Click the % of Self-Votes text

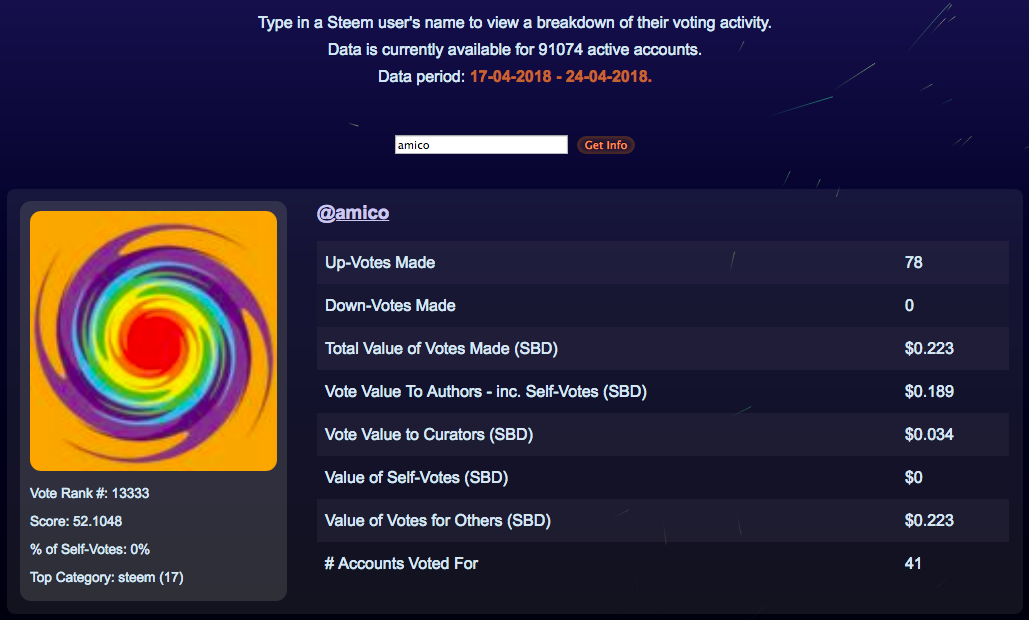click(x=90, y=549)
